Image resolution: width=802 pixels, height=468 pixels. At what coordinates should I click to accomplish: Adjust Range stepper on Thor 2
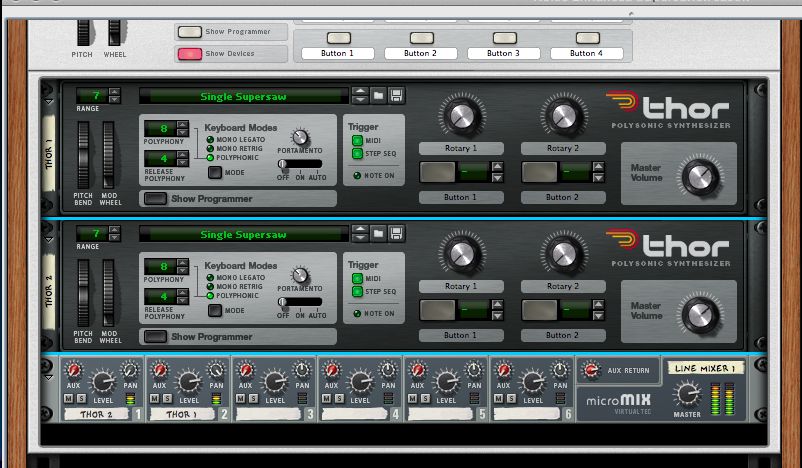pos(115,234)
